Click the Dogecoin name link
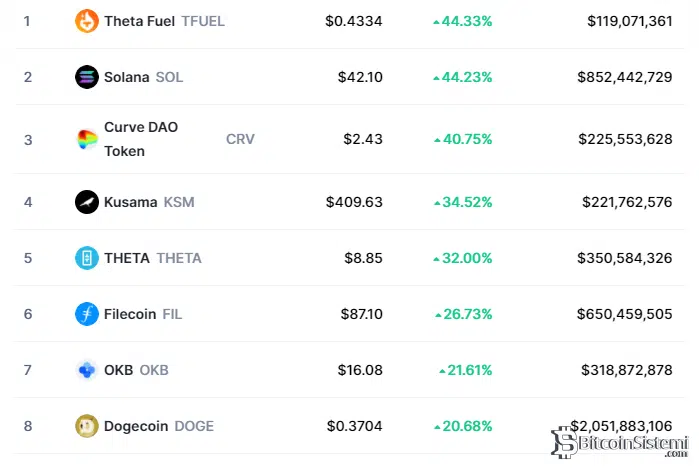The image size is (699, 470). coord(137,426)
